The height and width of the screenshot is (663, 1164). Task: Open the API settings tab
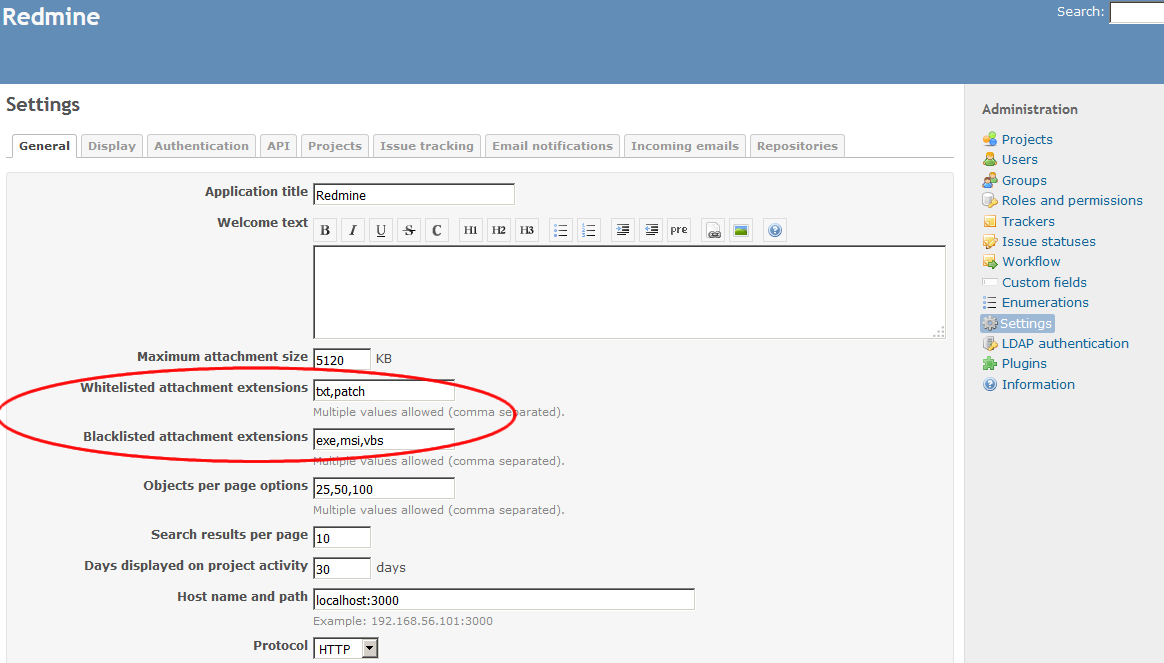click(x=278, y=146)
